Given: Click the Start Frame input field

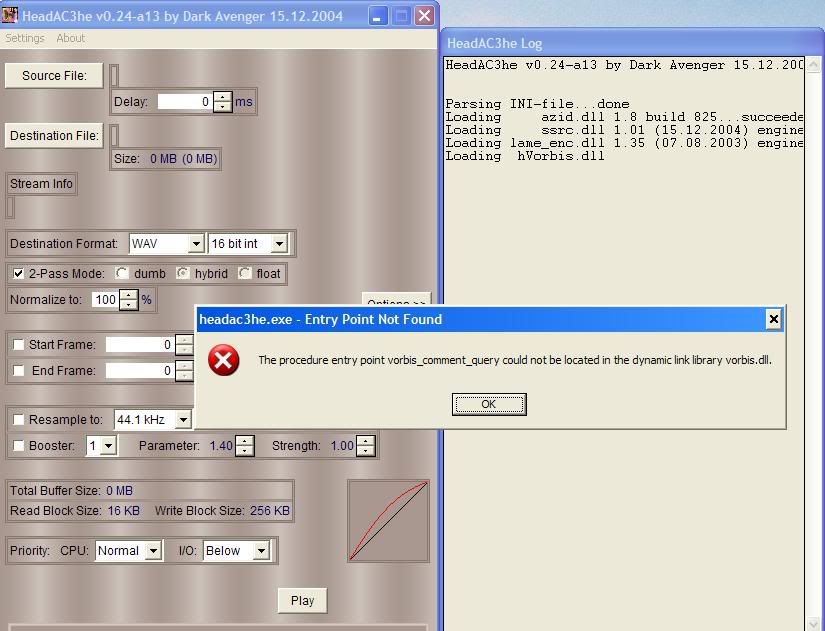Looking at the screenshot, I should (x=140, y=345).
